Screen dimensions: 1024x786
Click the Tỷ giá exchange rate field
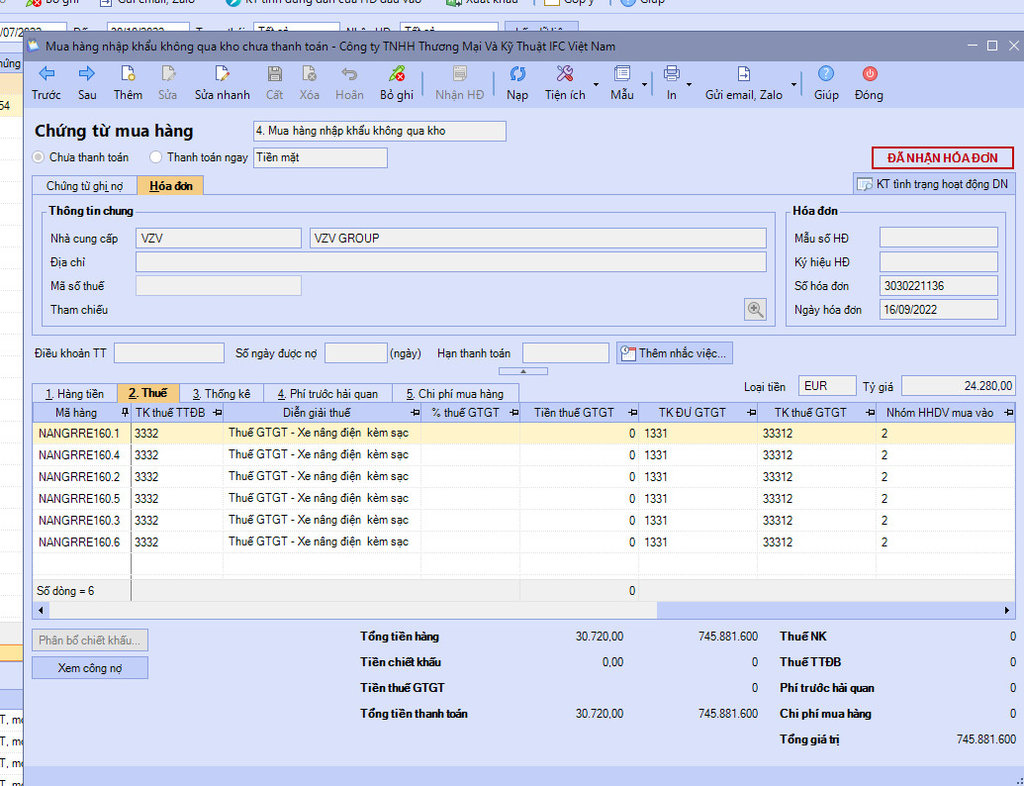[958, 386]
